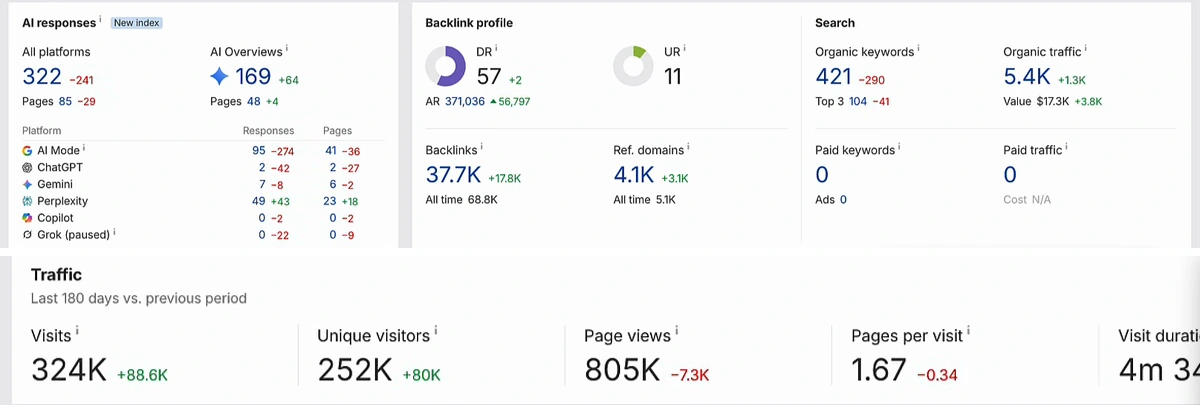Open the 5.4K organic traffic report
Viewport: 1200px width, 405px height.
(x=1029, y=76)
